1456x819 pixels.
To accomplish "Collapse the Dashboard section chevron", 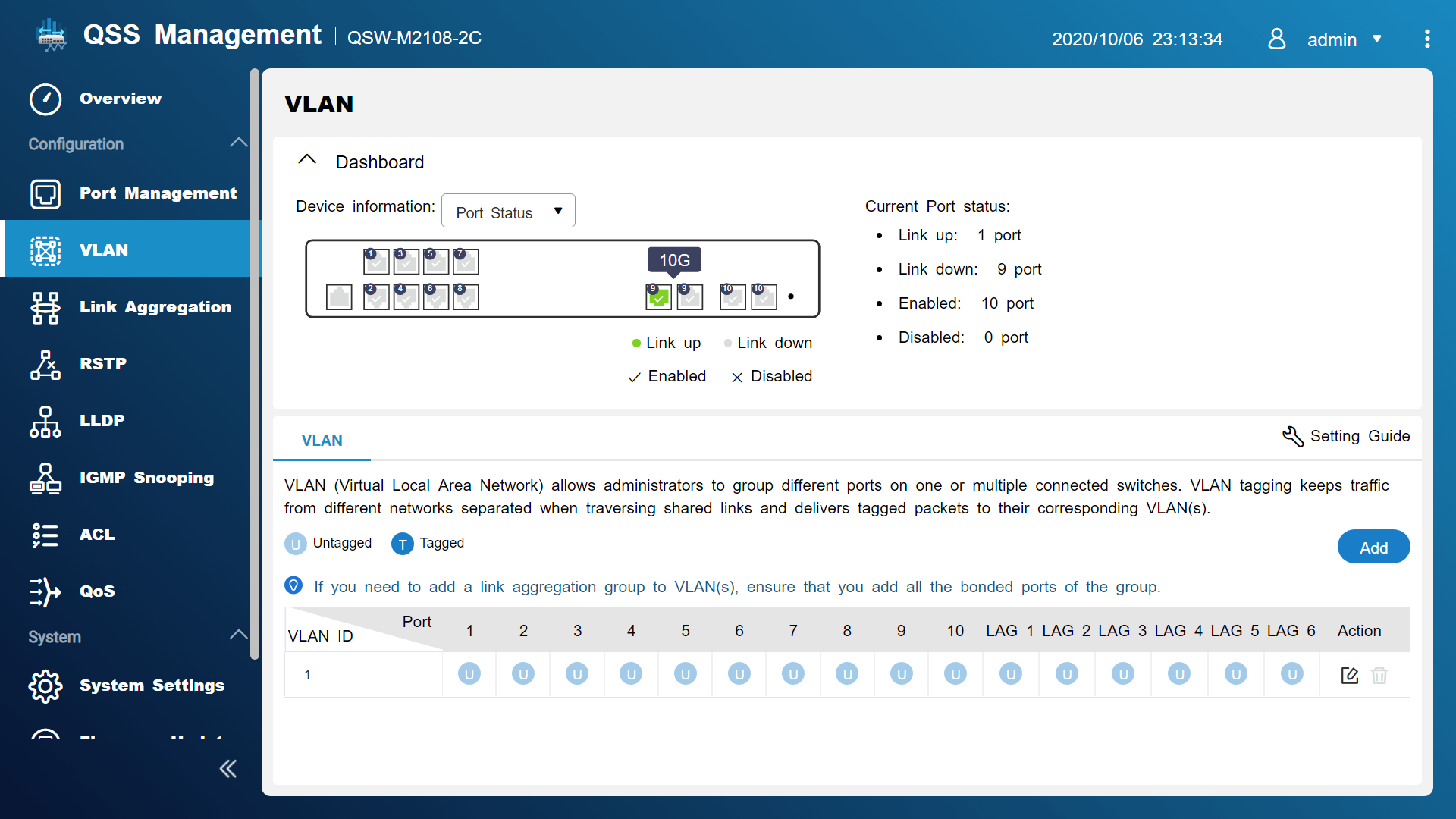I will click(x=307, y=161).
